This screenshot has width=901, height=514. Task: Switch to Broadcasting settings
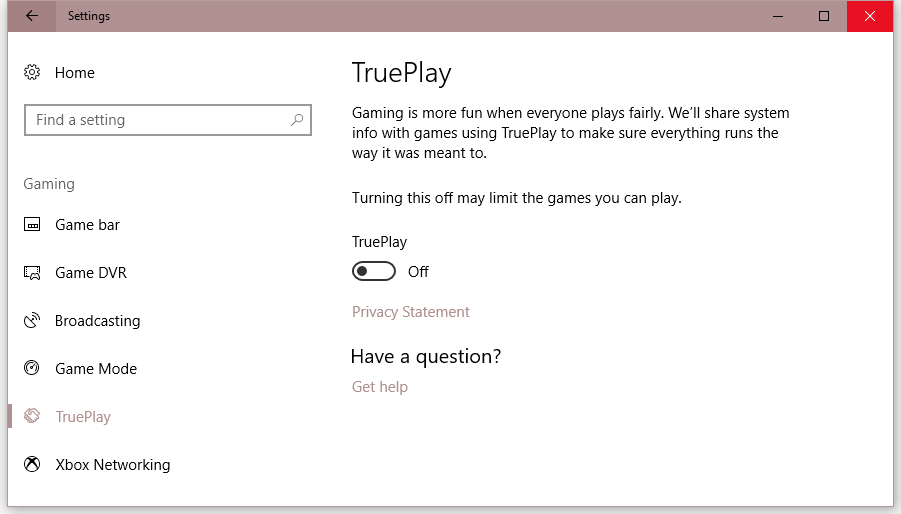tap(97, 320)
